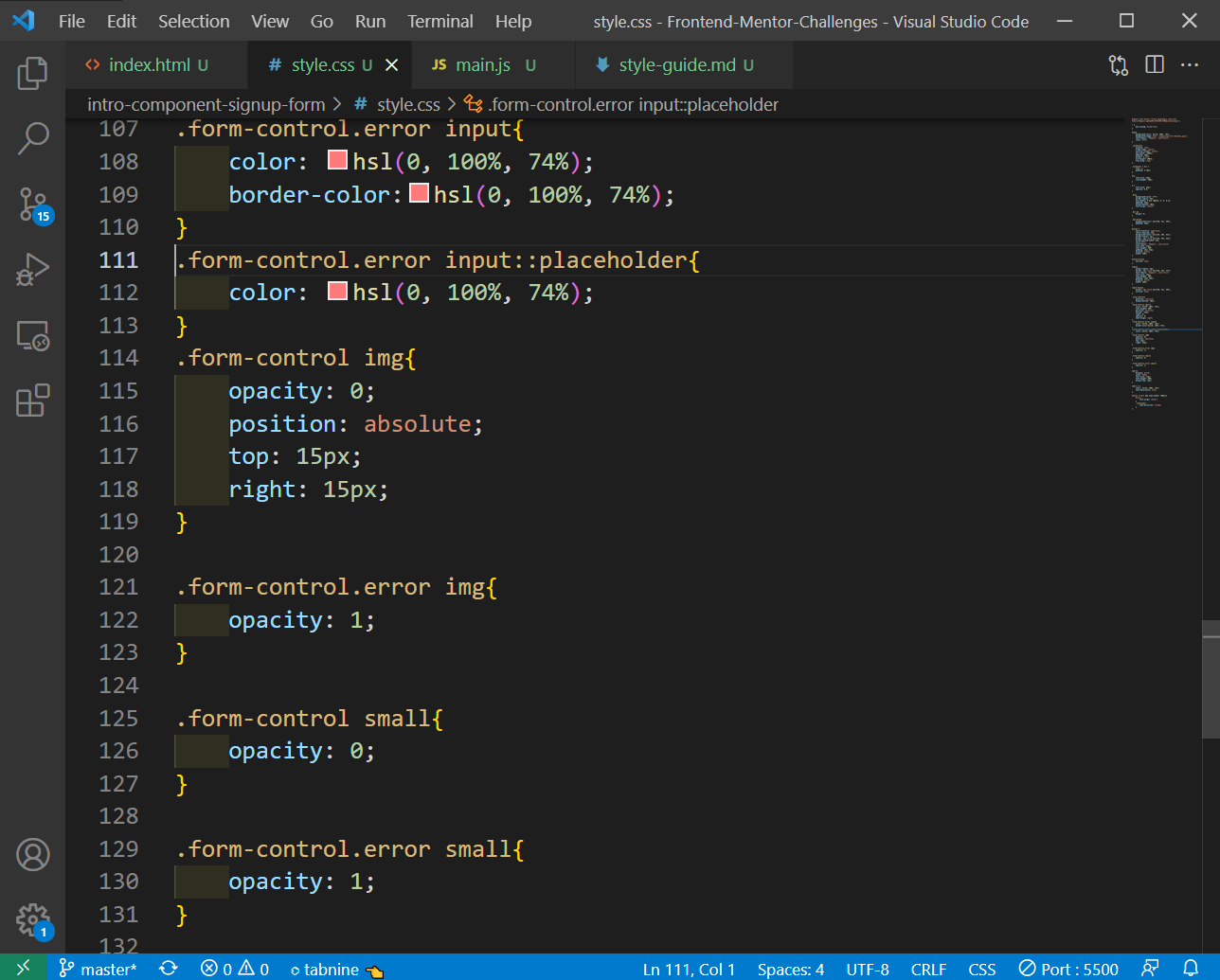Open the Manage gear settings icon
Image resolution: width=1220 pixels, height=980 pixels.
click(x=32, y=920)
